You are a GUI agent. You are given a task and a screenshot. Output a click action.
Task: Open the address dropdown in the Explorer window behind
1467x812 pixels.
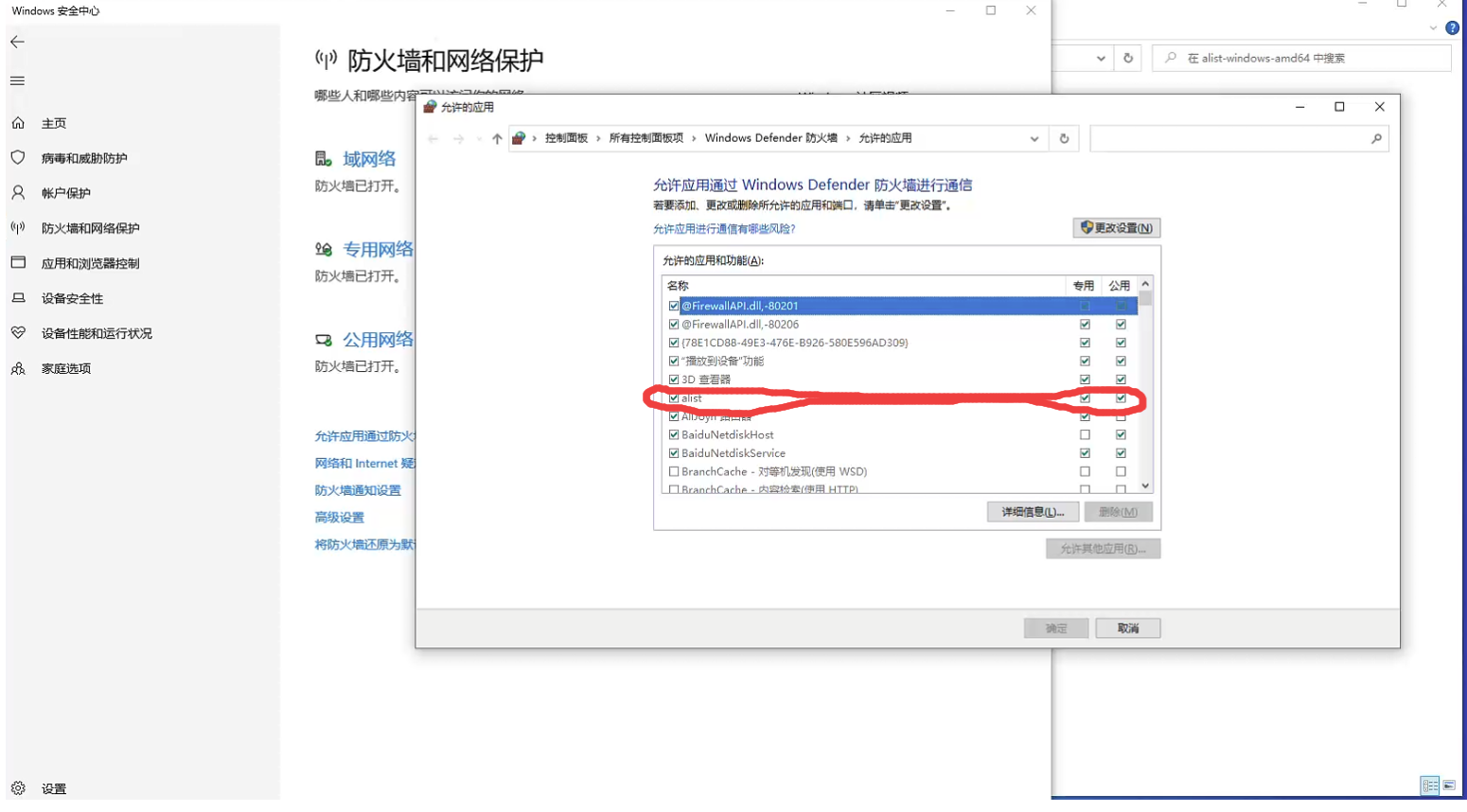click(1101, 58)
